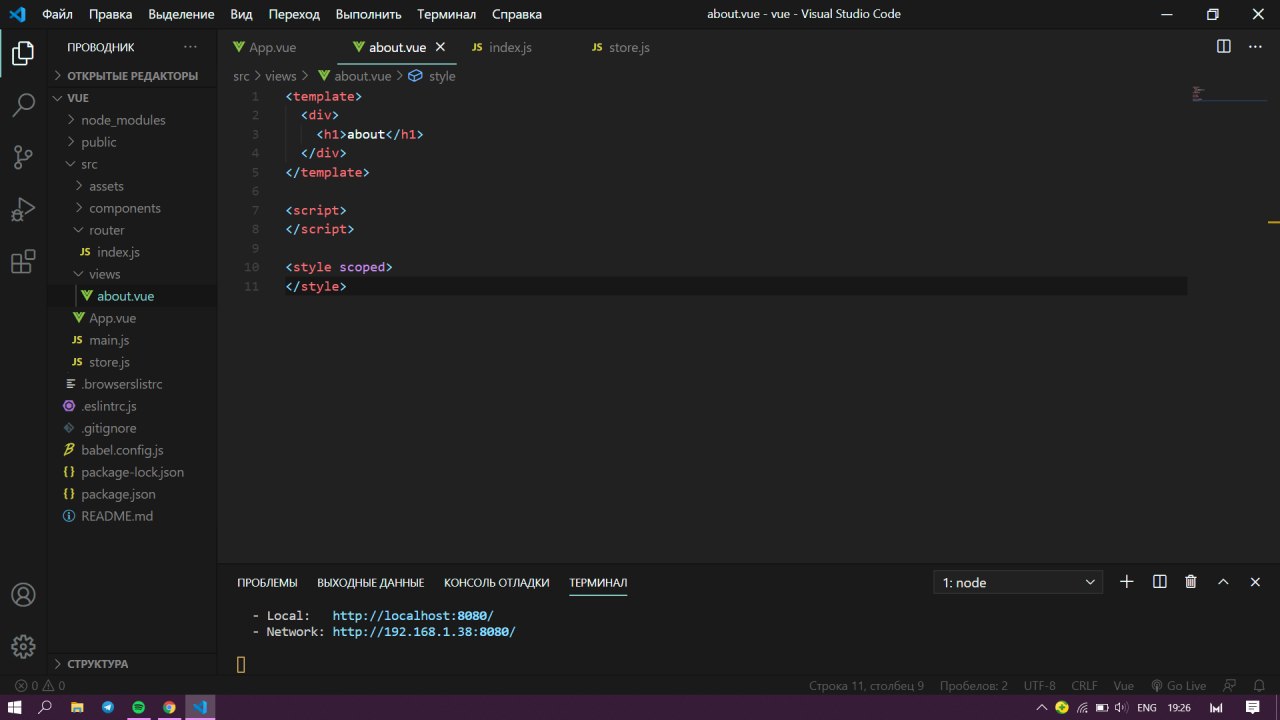The height and width of the screenshot is (720, 1280).
Task: Click the 'views' breadcrumb segment
Action: coord(281,76)
